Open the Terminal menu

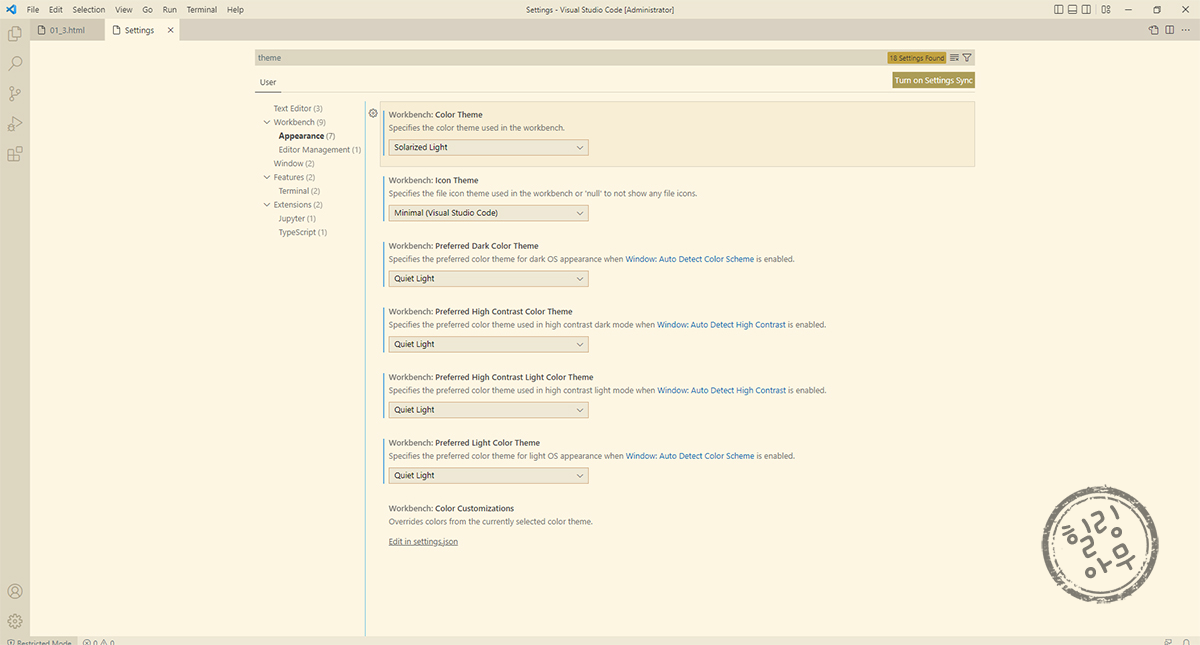point(202,9)
